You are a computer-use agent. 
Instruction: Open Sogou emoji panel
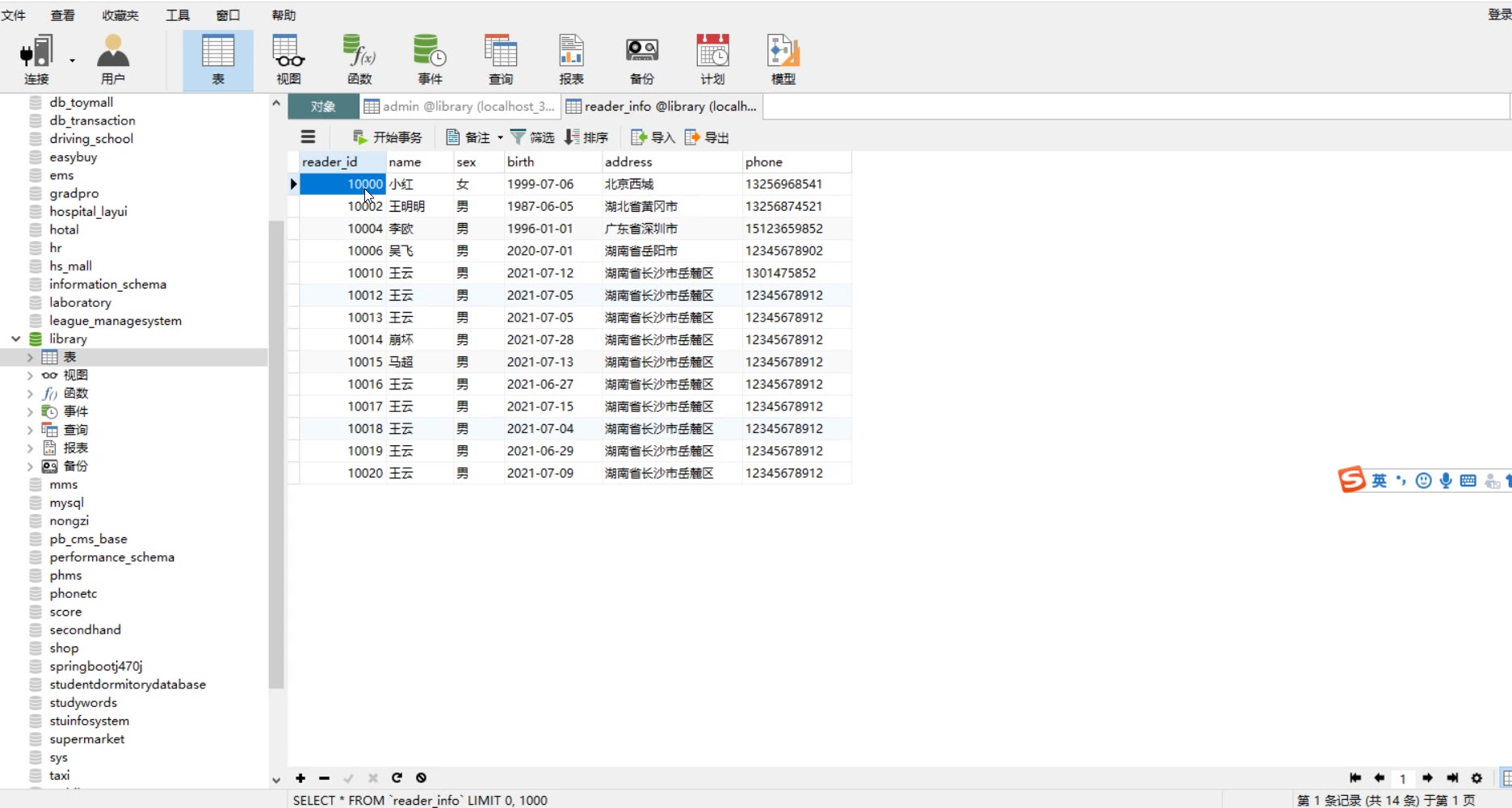1424,481
